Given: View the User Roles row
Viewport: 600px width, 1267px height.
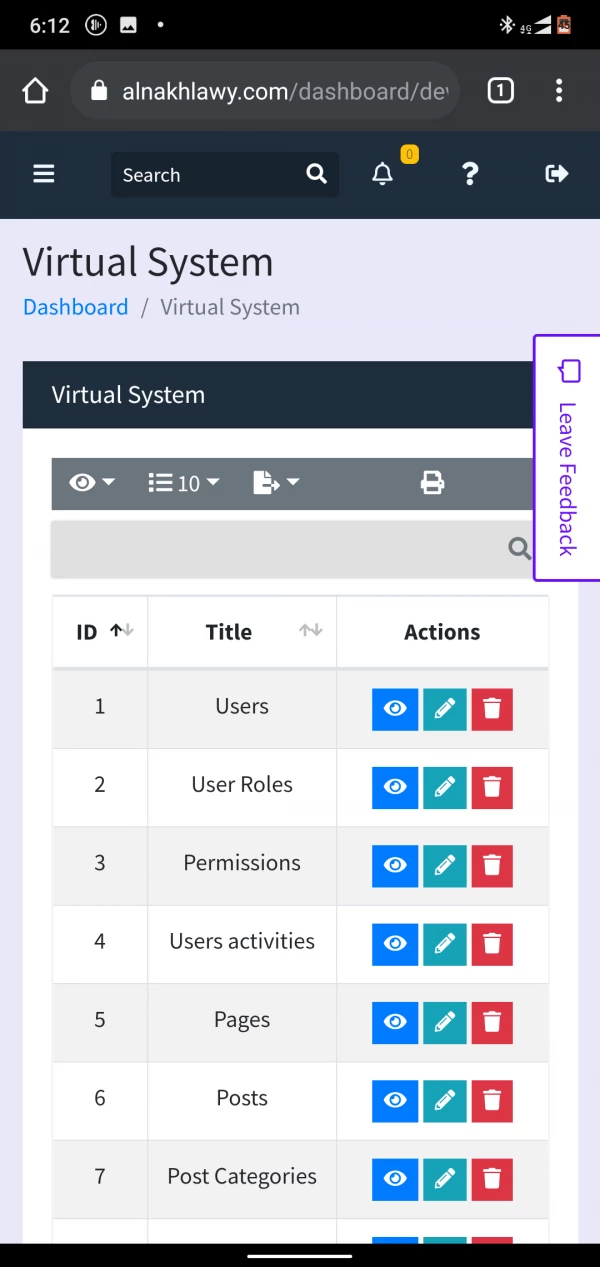Looking at the screenshot, I should (395, 788).
